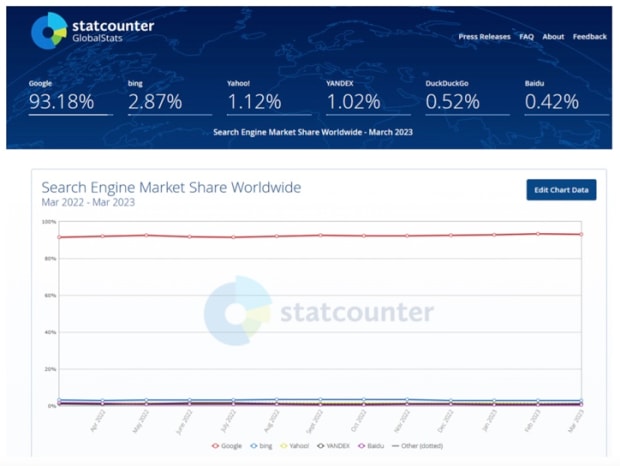Click the banner caption for March 2023
The image size is (620, 466).
pyautogui.click(x=313, y=132)
